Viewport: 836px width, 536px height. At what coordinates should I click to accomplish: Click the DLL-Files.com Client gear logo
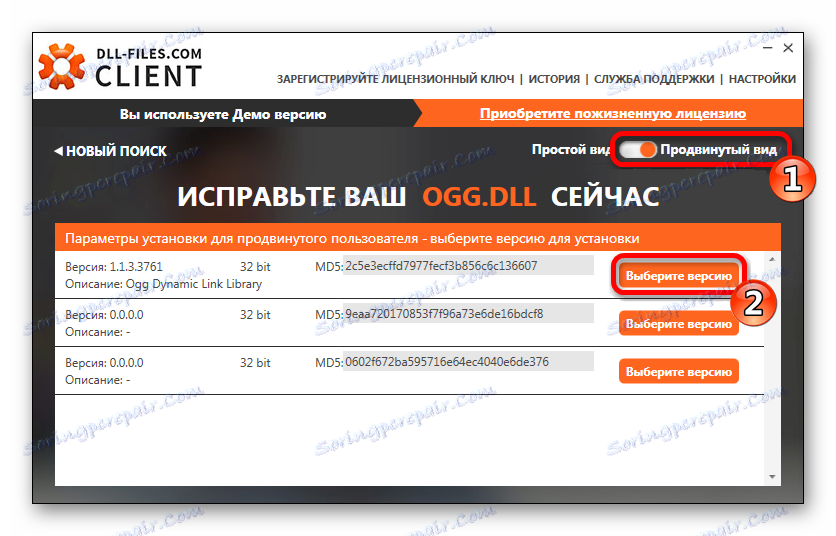[x=62, y=66]
